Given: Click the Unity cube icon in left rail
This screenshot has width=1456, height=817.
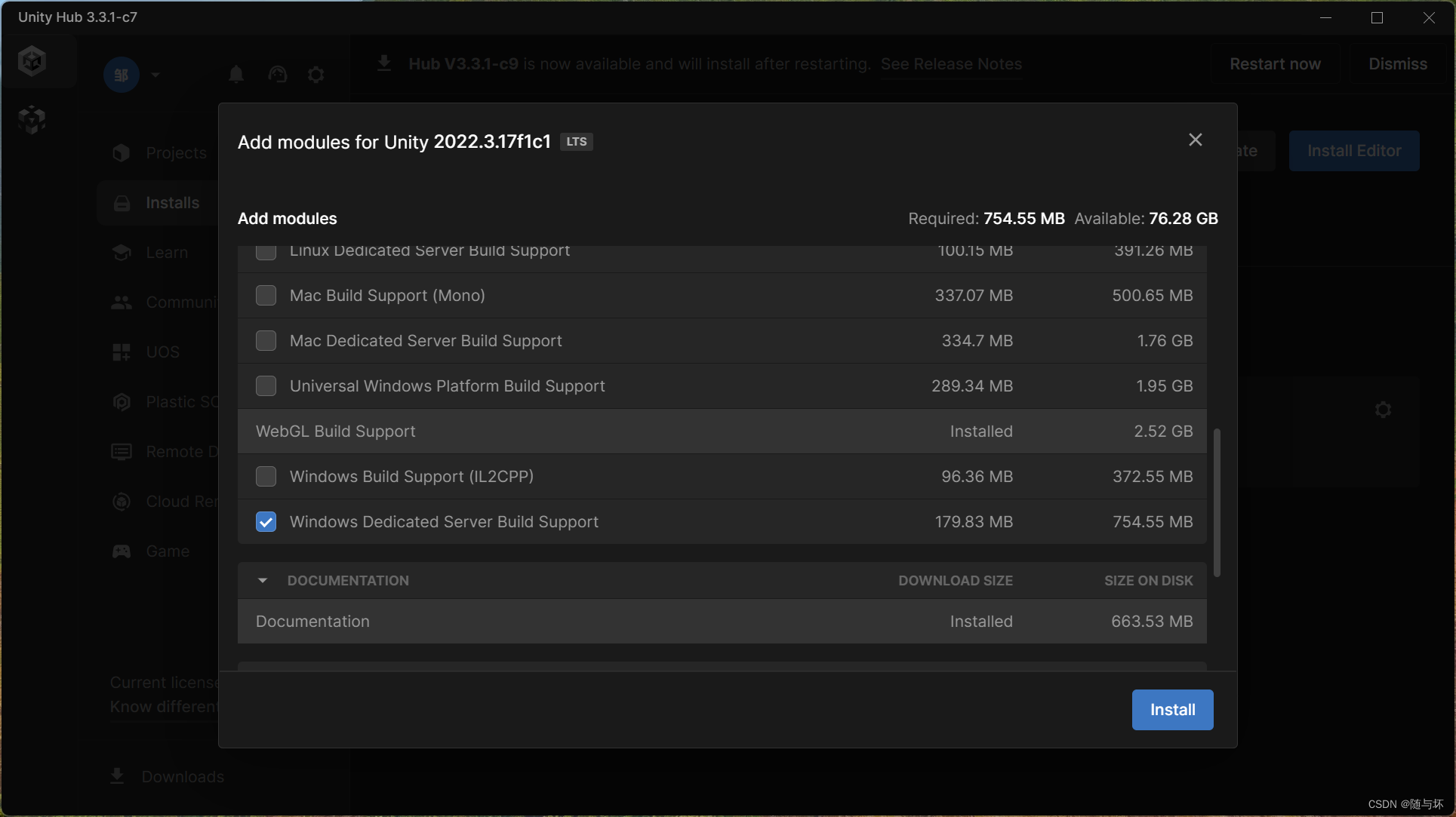Looking at the screenshot, I should coord(32,119).
